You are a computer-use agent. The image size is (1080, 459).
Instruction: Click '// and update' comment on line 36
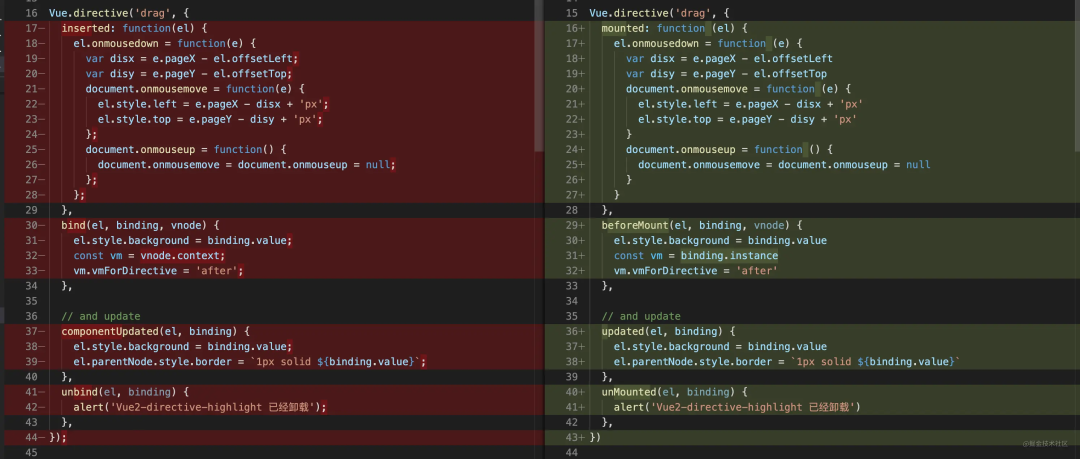point(101,316)
